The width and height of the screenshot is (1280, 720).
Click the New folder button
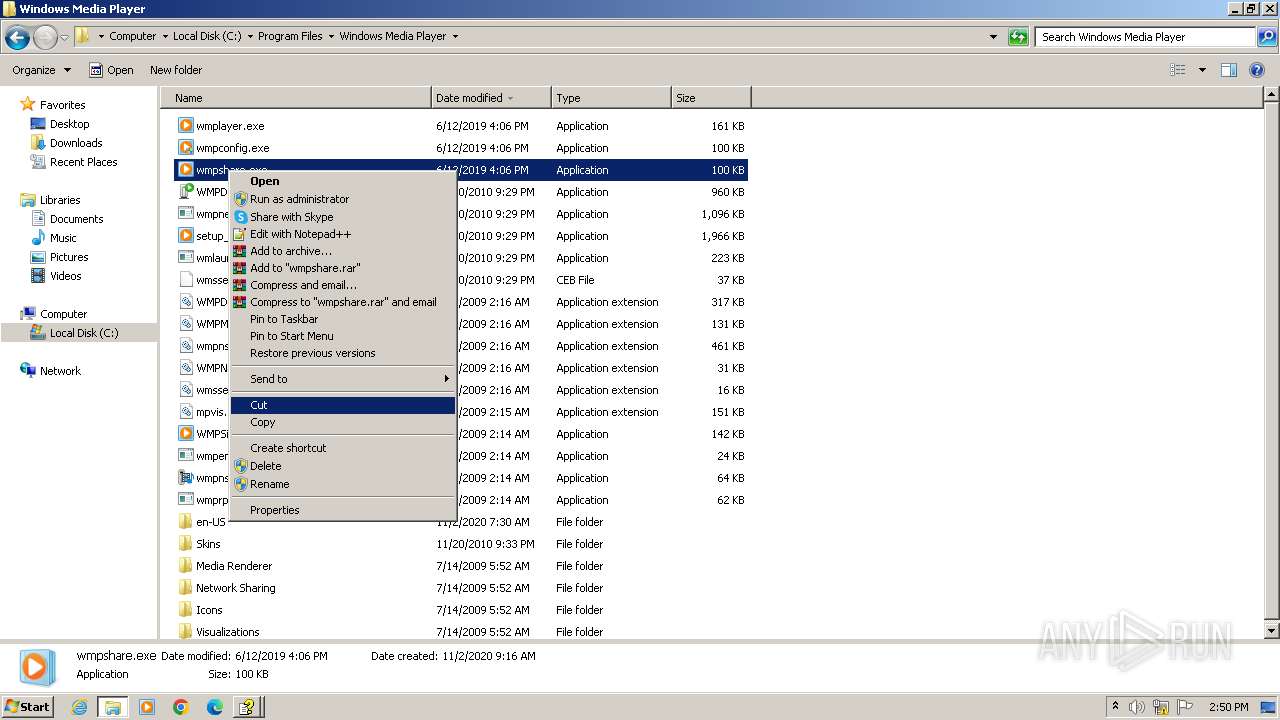pos(176,70)
